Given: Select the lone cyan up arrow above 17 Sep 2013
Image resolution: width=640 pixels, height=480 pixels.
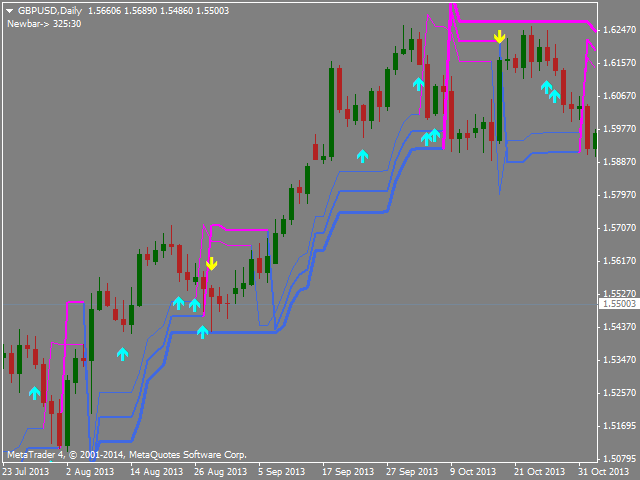Looking at the screenshot, I should (362, 156).
